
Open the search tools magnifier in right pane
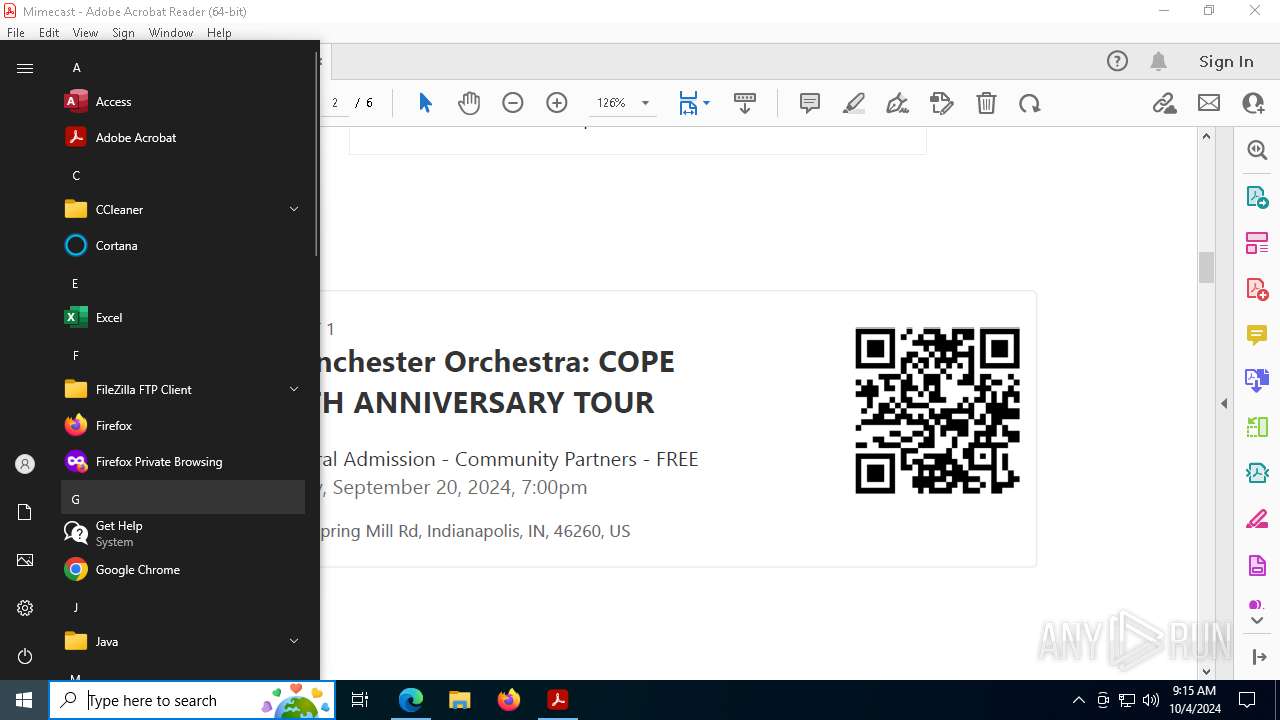coord(1257,150)
